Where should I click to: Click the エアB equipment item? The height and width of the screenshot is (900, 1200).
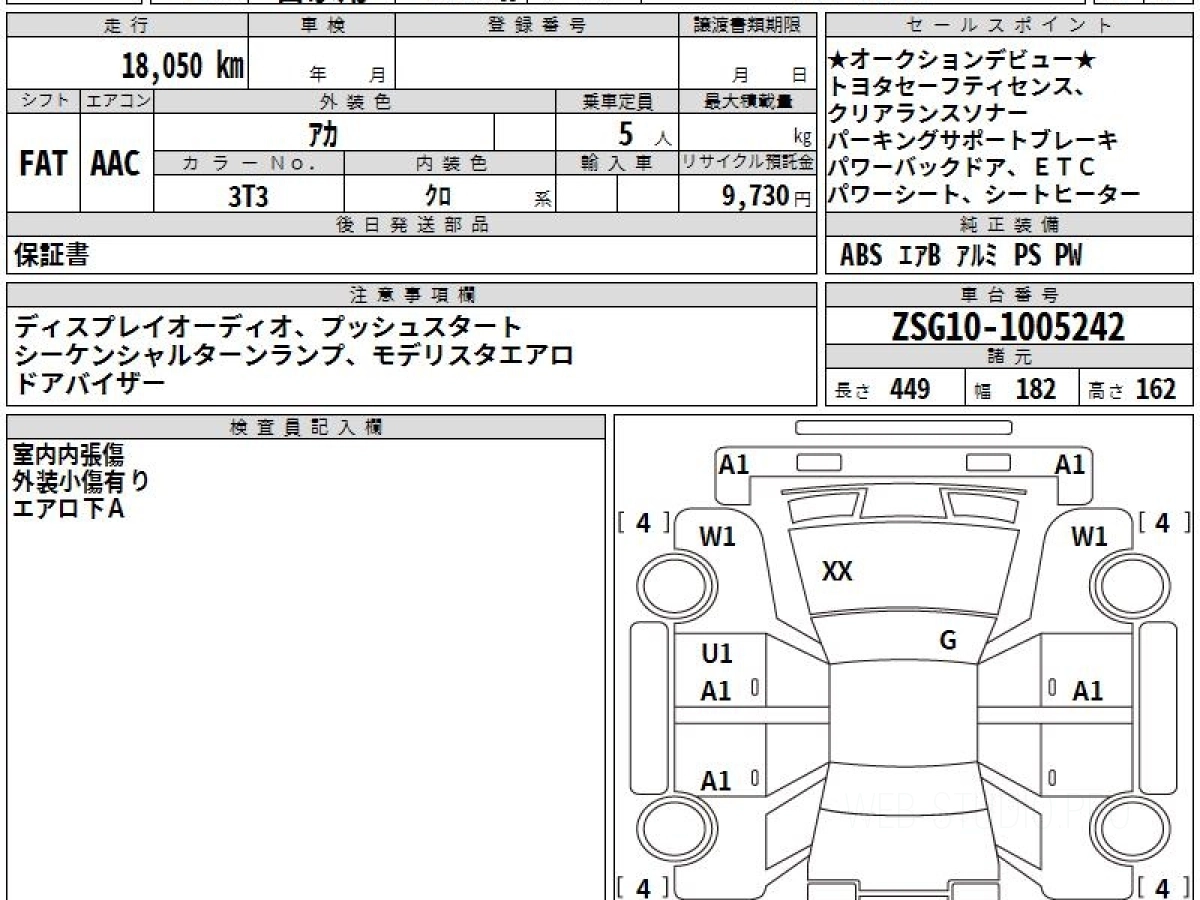(x=920, y=256)
